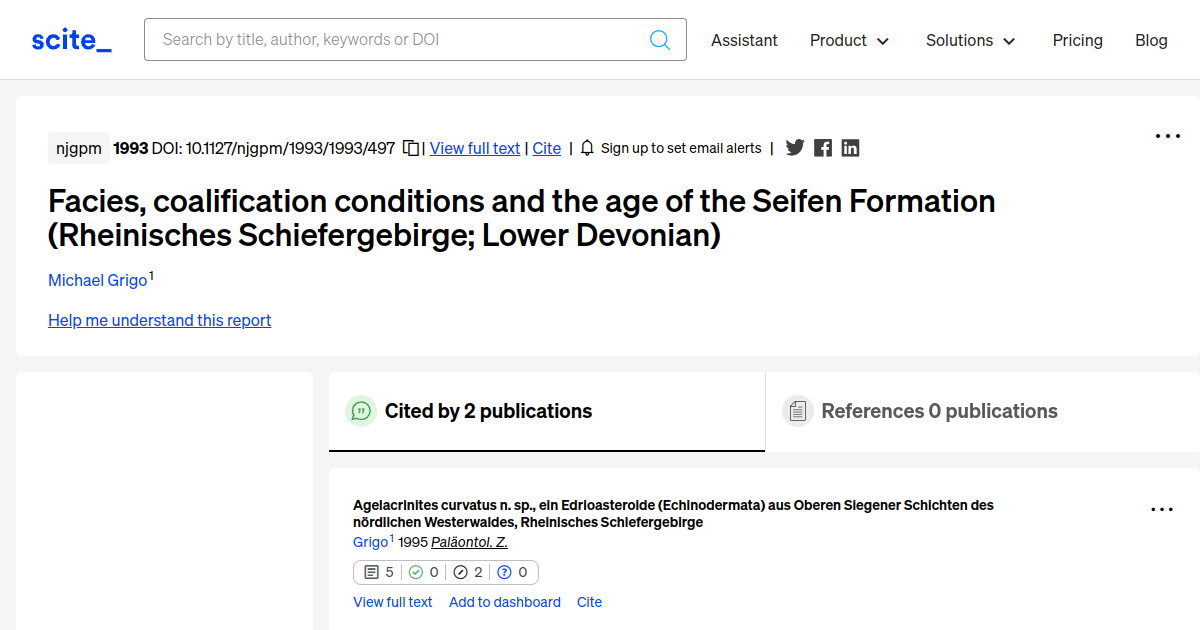1200x630 pixels.
Task: Click the bell icon for email alerts
Action: pos(586,147)
